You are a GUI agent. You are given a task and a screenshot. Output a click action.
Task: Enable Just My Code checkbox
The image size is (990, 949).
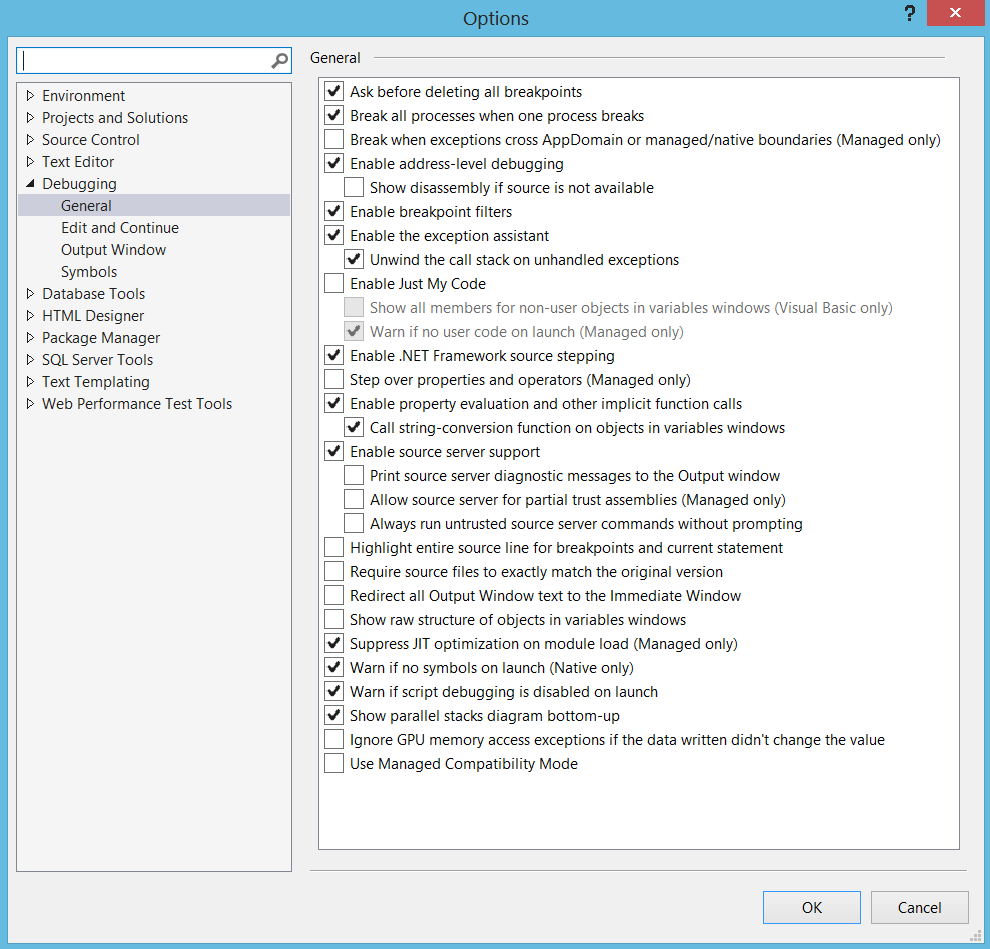(x=334, y=284)
